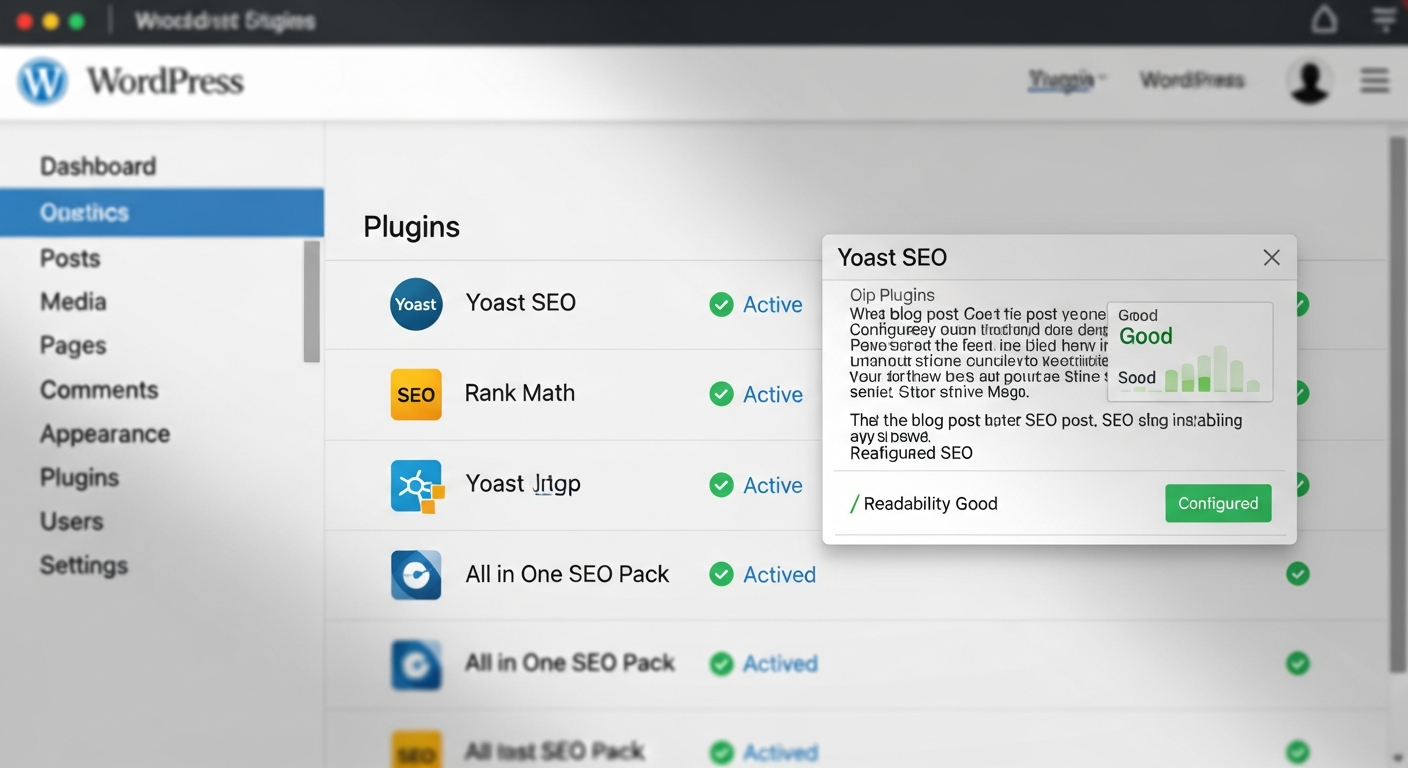Click the user profile avatar icon

(1309, 80)
